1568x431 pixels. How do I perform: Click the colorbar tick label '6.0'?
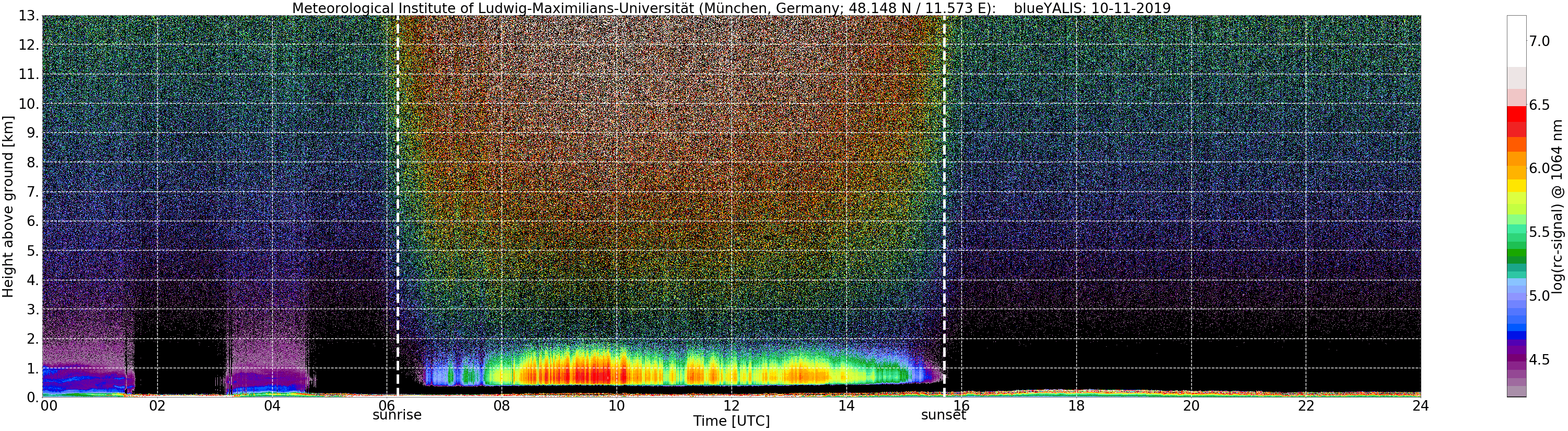coord(1539,168)
